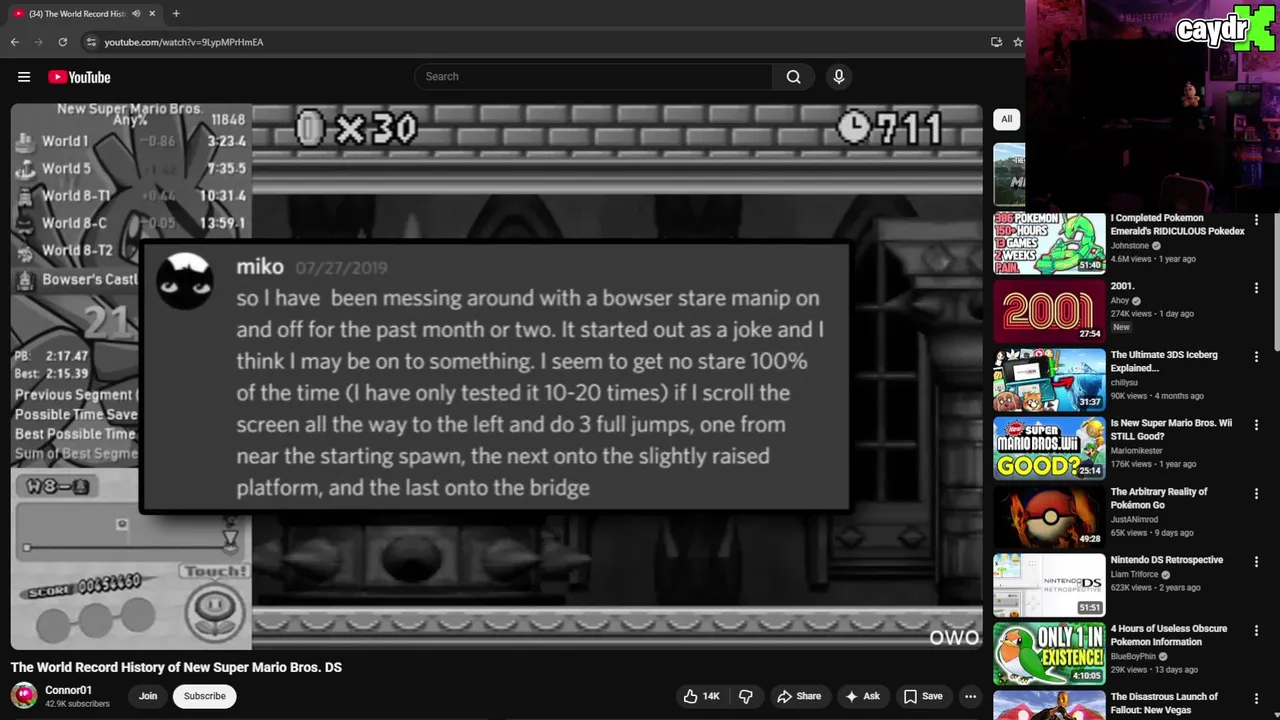The height and width of the screenshot is (720, 1280).
Task: Open a new browser tab
Action: 176,14
